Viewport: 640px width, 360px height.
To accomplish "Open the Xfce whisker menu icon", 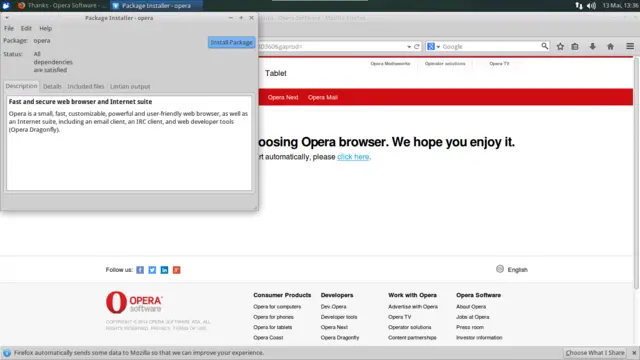I will 6,5.
